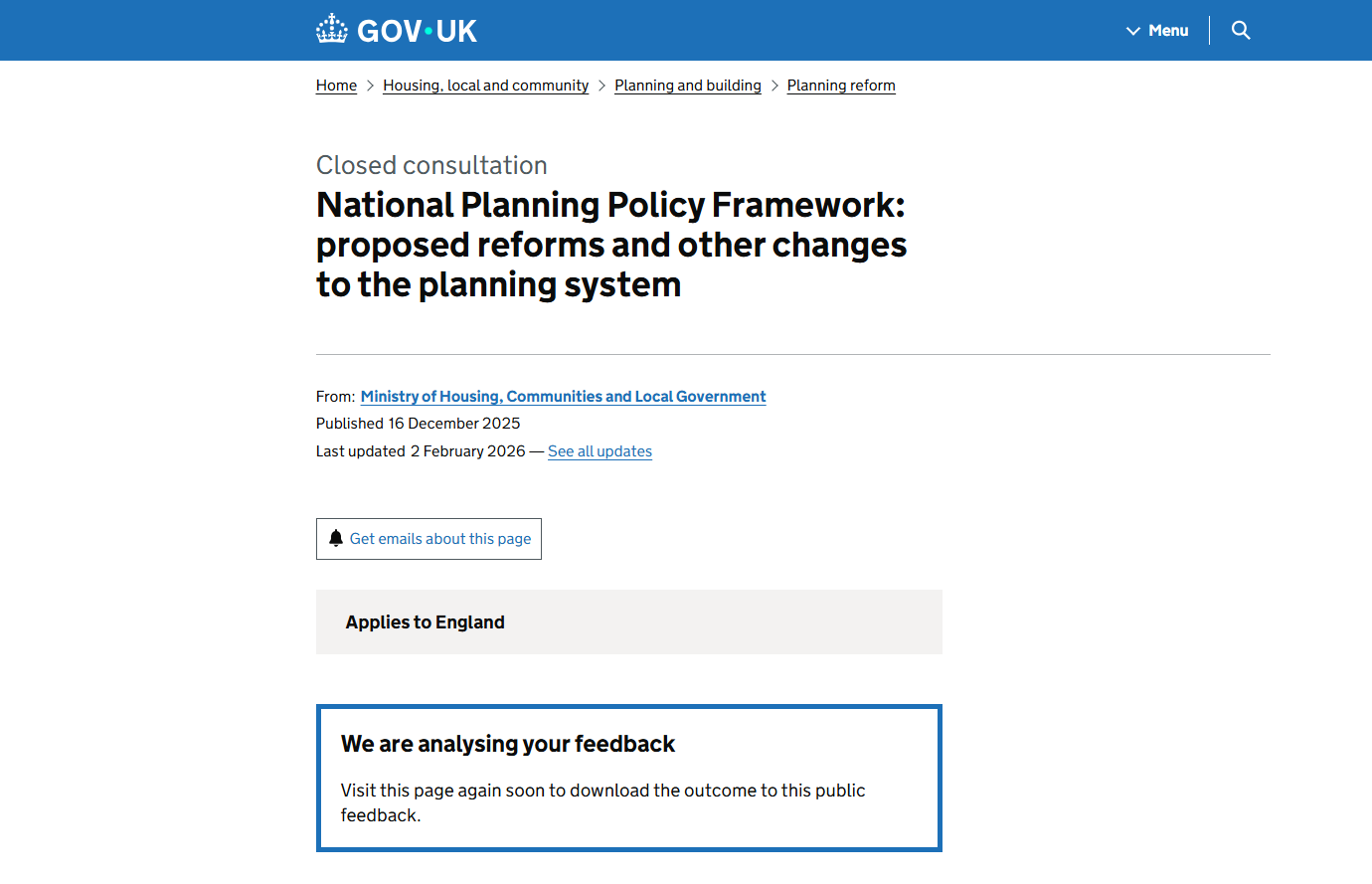Visit the Planning and building section

pos(687,86)
